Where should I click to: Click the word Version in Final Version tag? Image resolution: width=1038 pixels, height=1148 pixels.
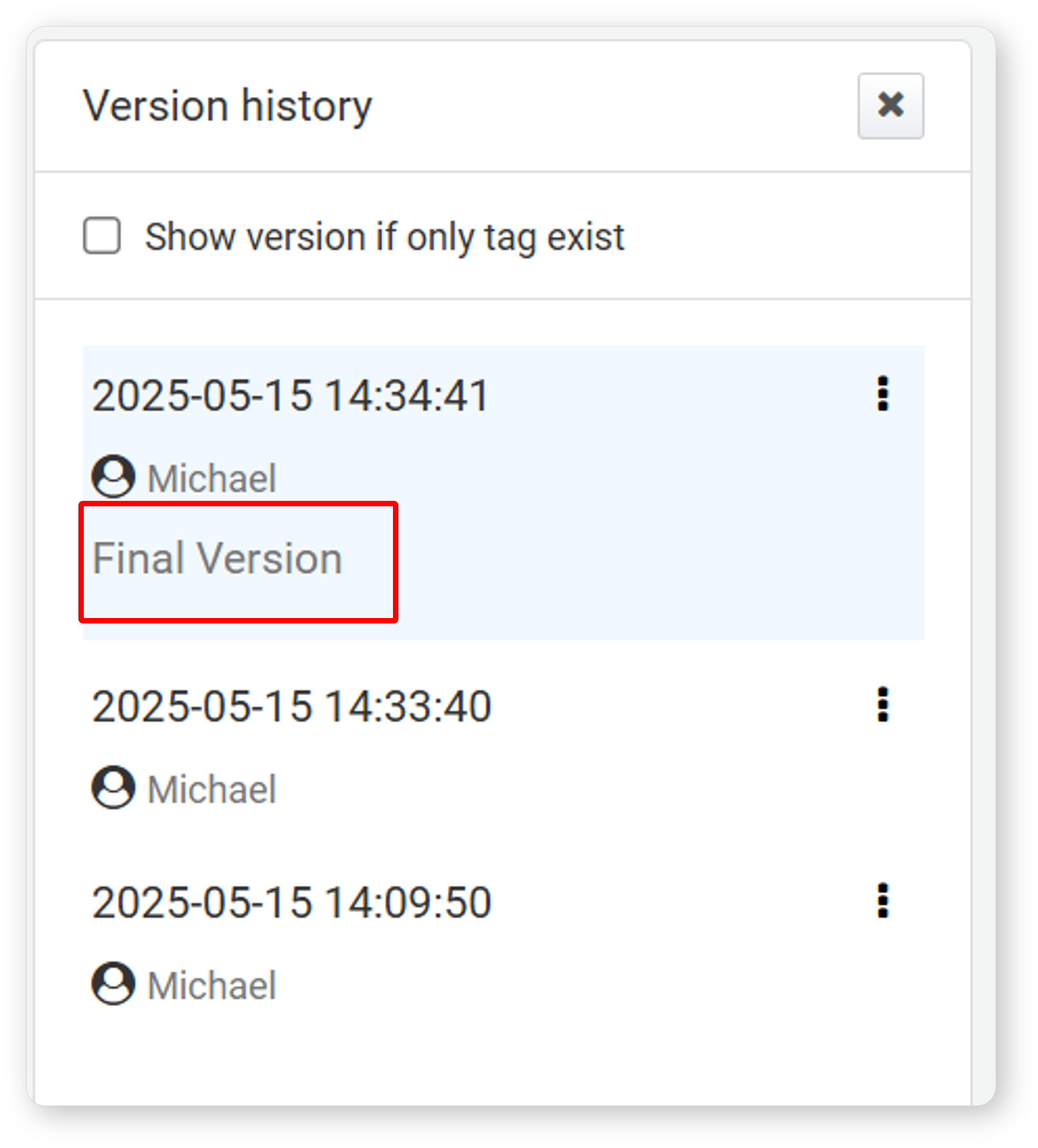click(270, 559)
